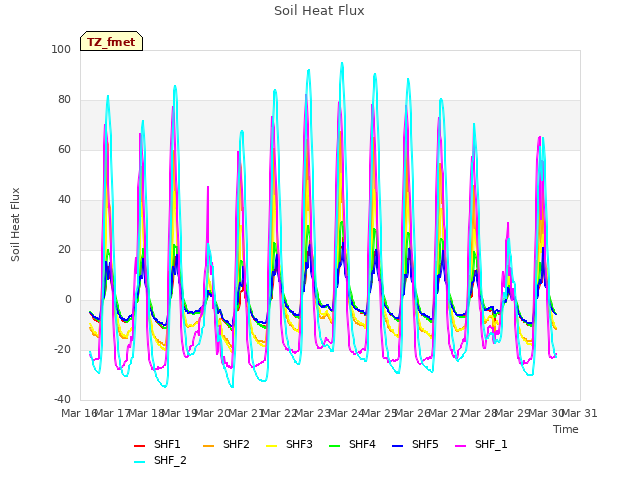Image resolution: width=640 pixels, height=480 pixels.
Task: Click the 20 y-axis tick label
Action: (x=64, y=249)
